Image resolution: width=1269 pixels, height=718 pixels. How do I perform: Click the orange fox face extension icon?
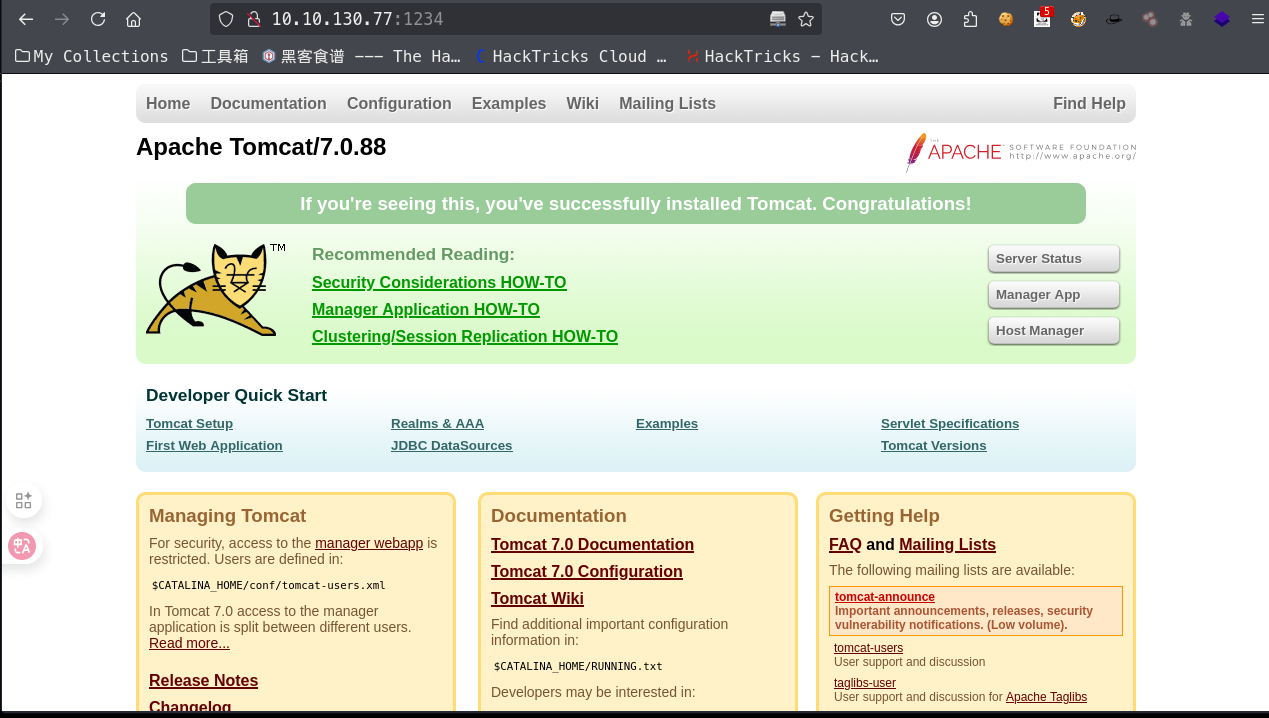pyautogui.click(x=1078, y=19)
